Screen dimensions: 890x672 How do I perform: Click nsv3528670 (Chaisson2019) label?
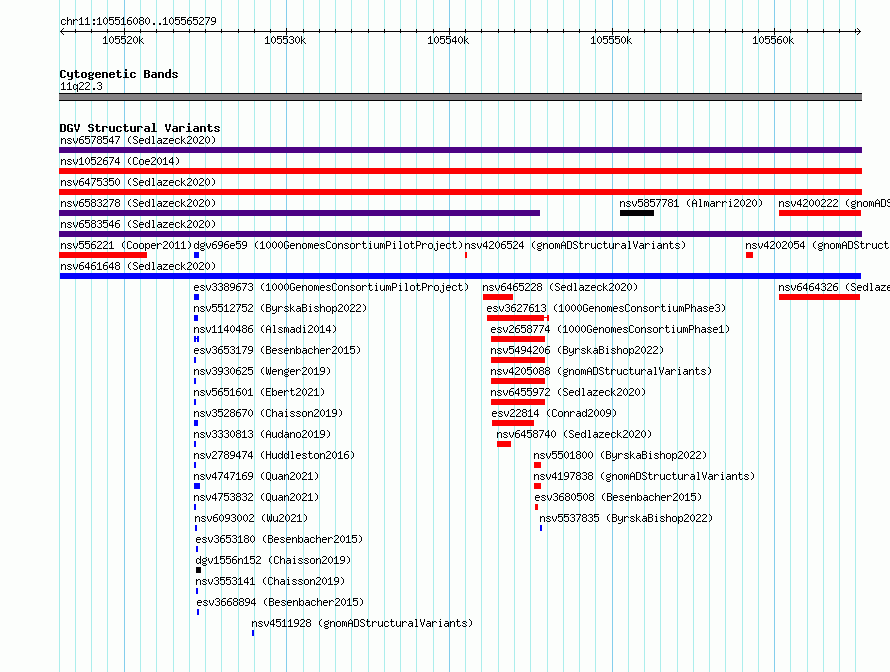268,413
